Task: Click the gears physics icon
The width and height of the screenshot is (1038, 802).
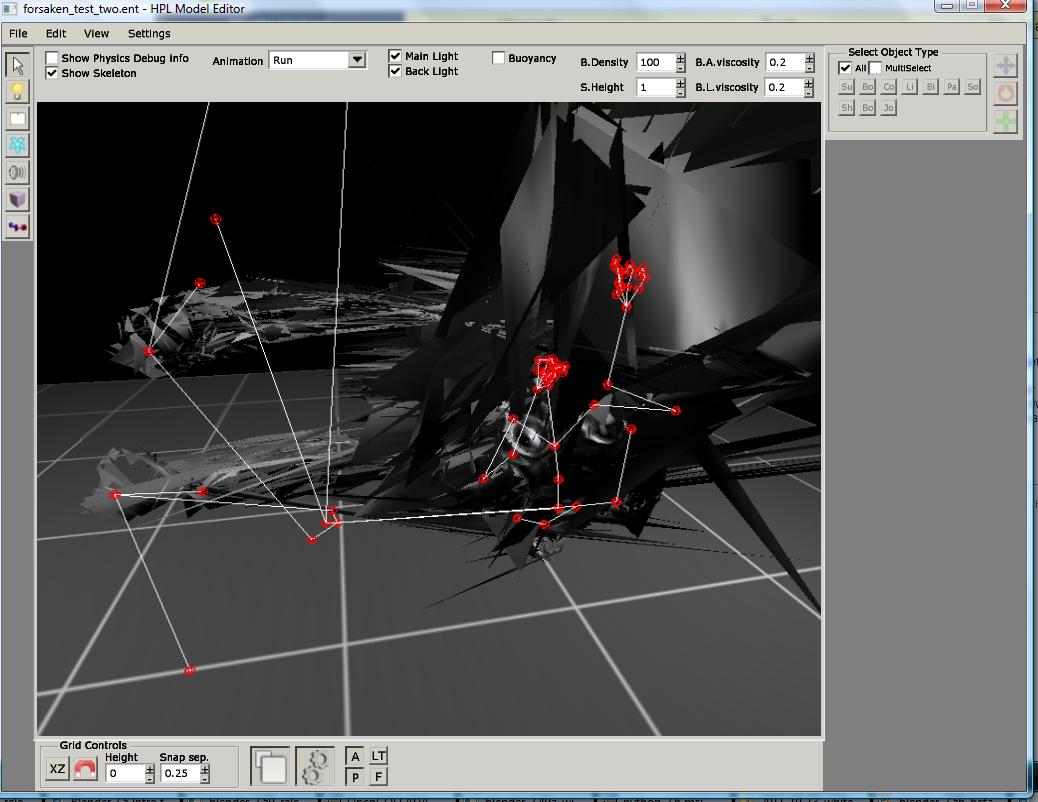Action: coord(314,767)
